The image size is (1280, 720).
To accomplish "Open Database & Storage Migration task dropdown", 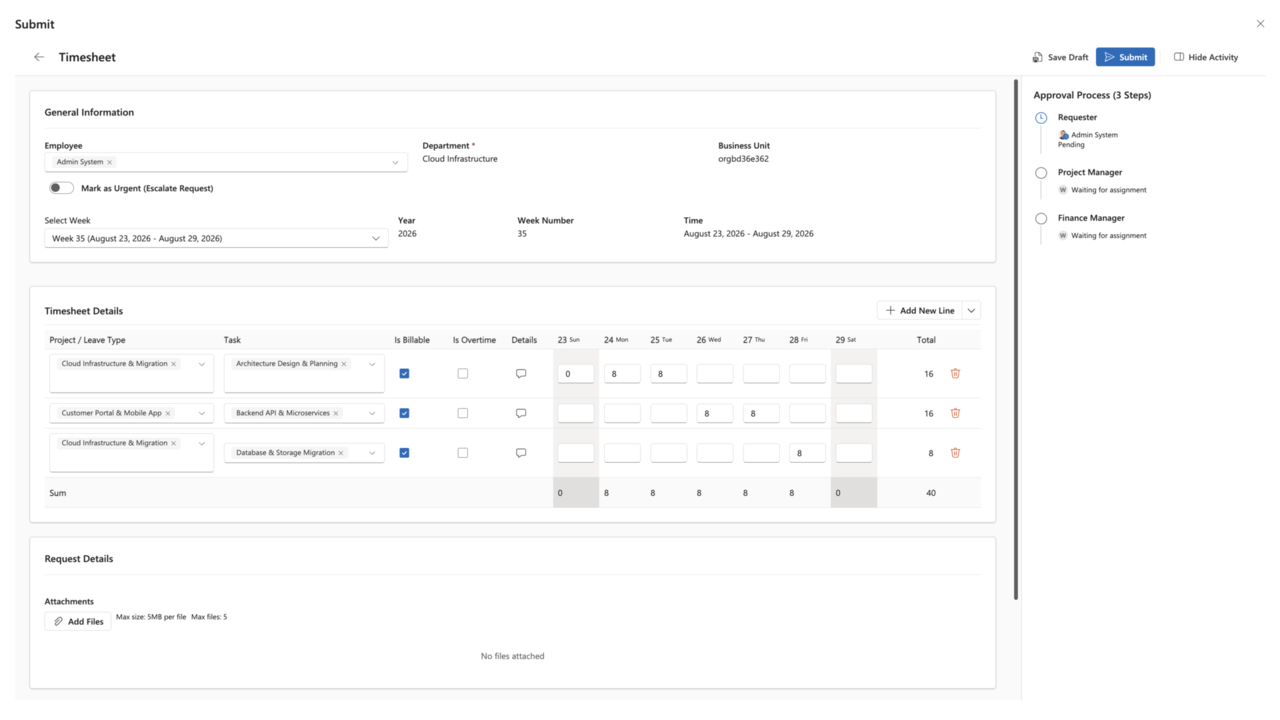I will pos(372,453).
